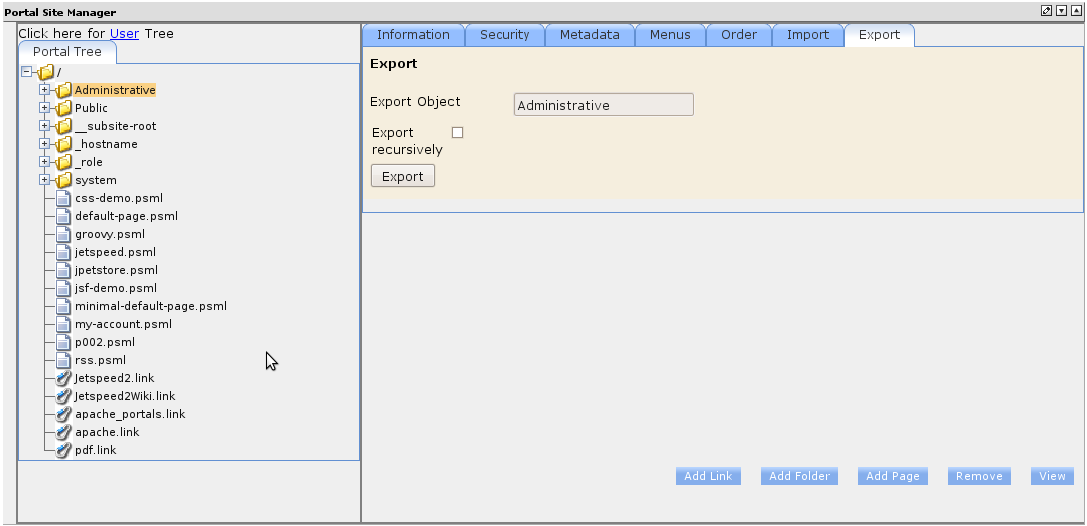The height and width of the screenshot is (526, 1087).
Task: Open the Metadata tab
Action: tap(589, 34)
